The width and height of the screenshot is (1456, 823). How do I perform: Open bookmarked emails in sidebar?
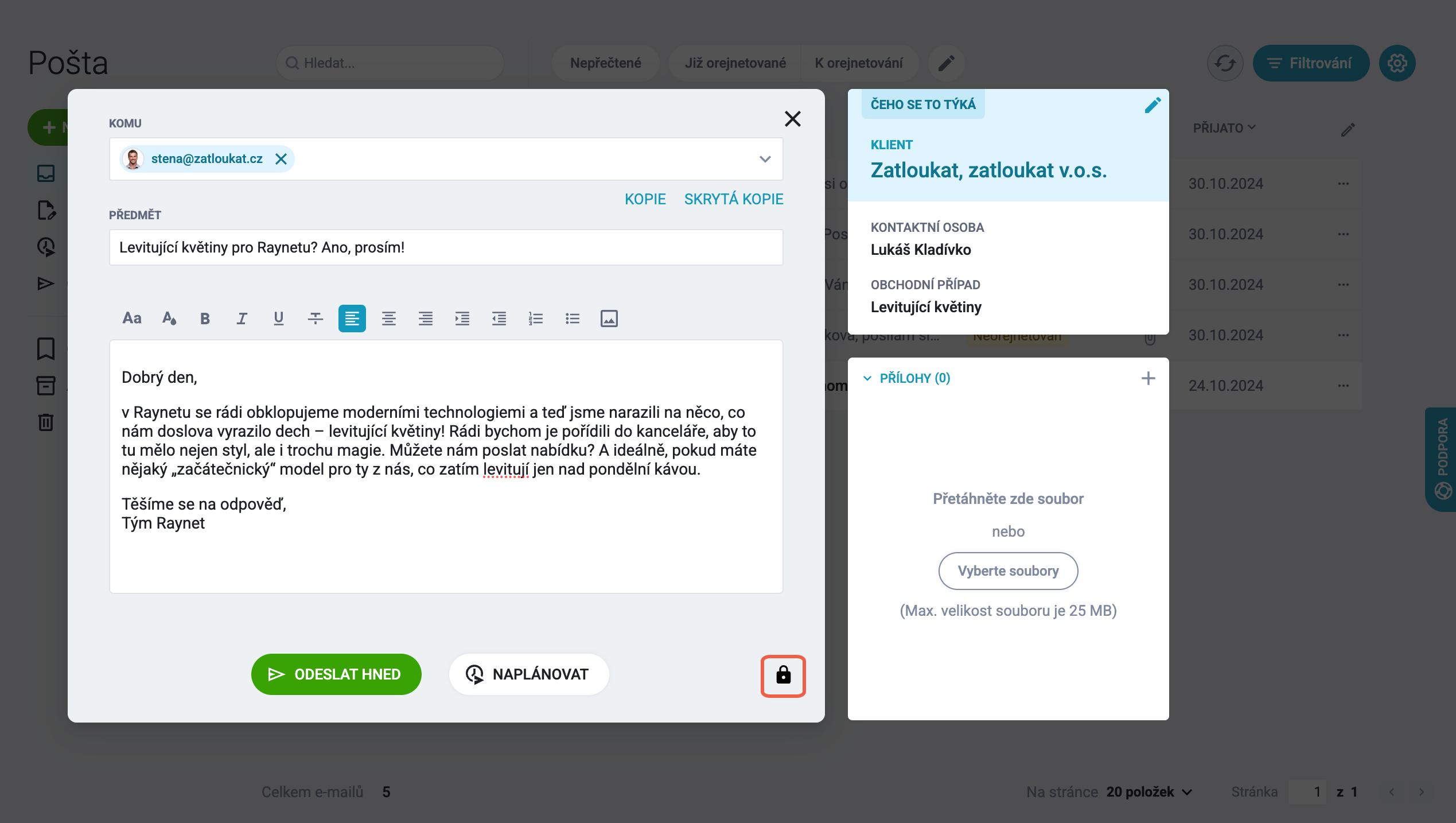46,348
